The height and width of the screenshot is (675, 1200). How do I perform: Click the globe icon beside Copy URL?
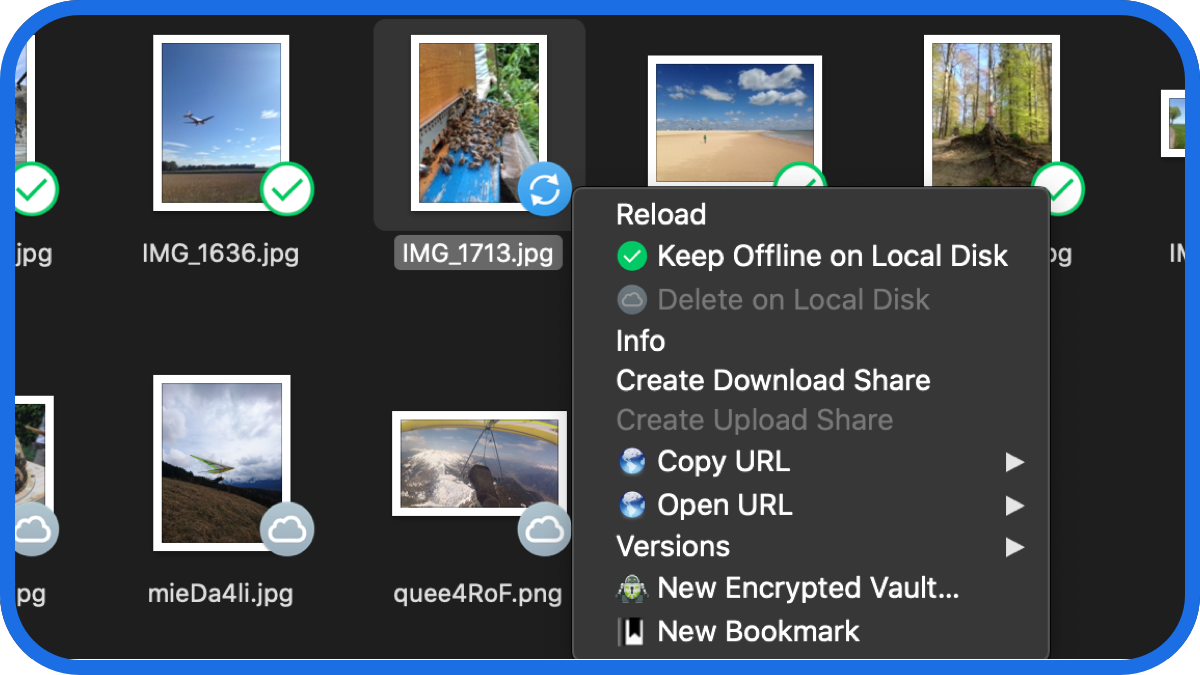click(632, 462)
